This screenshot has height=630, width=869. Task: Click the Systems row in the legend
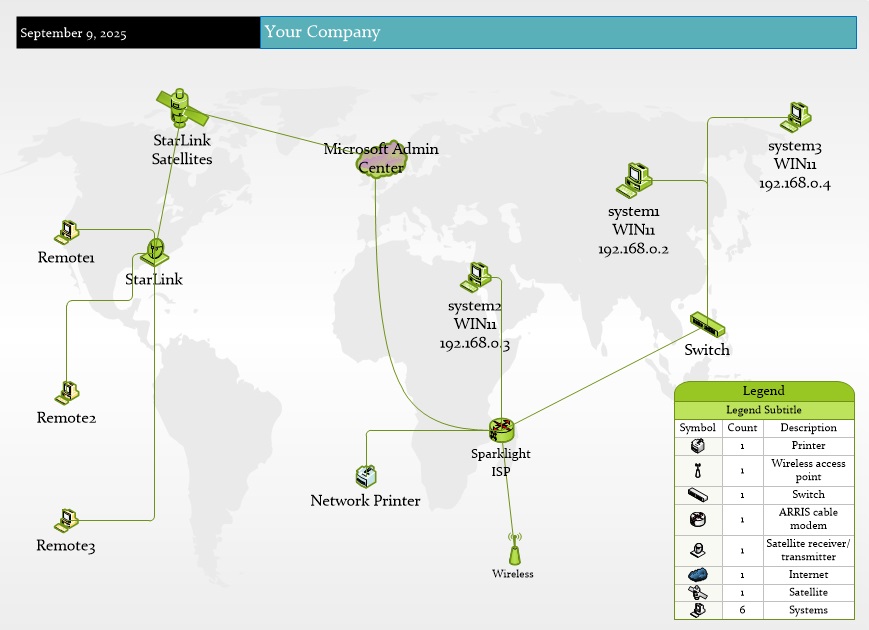tap(808, 610)
